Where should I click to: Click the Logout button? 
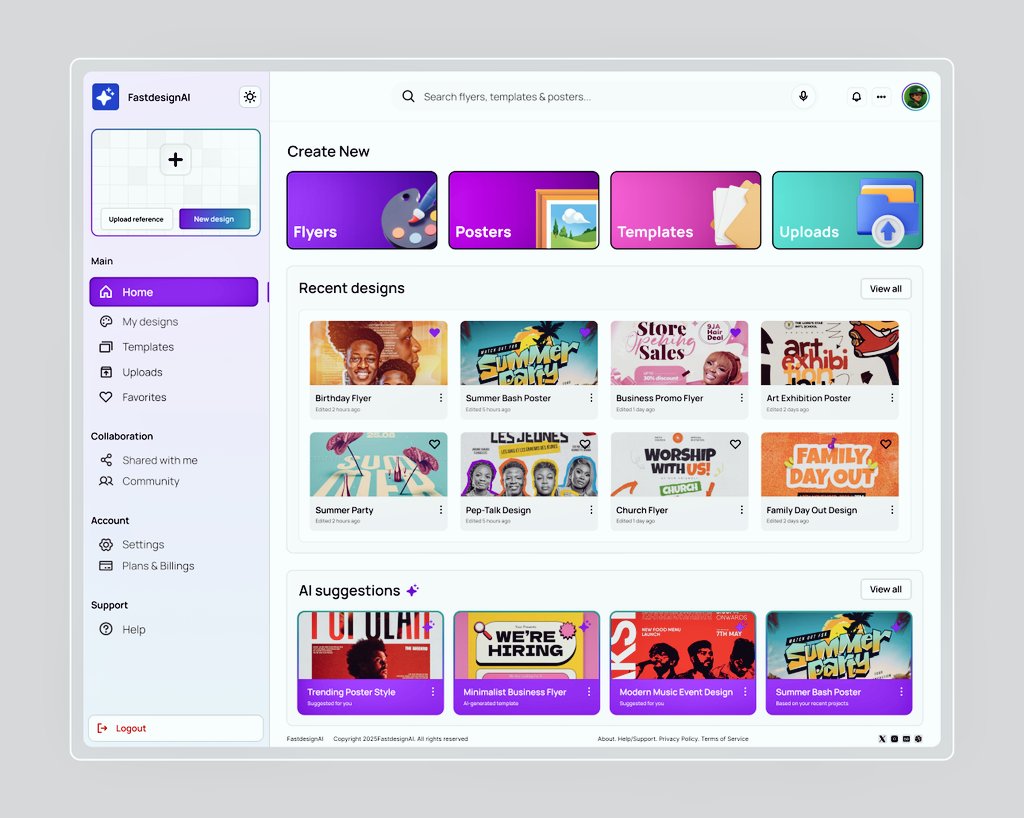176,728
